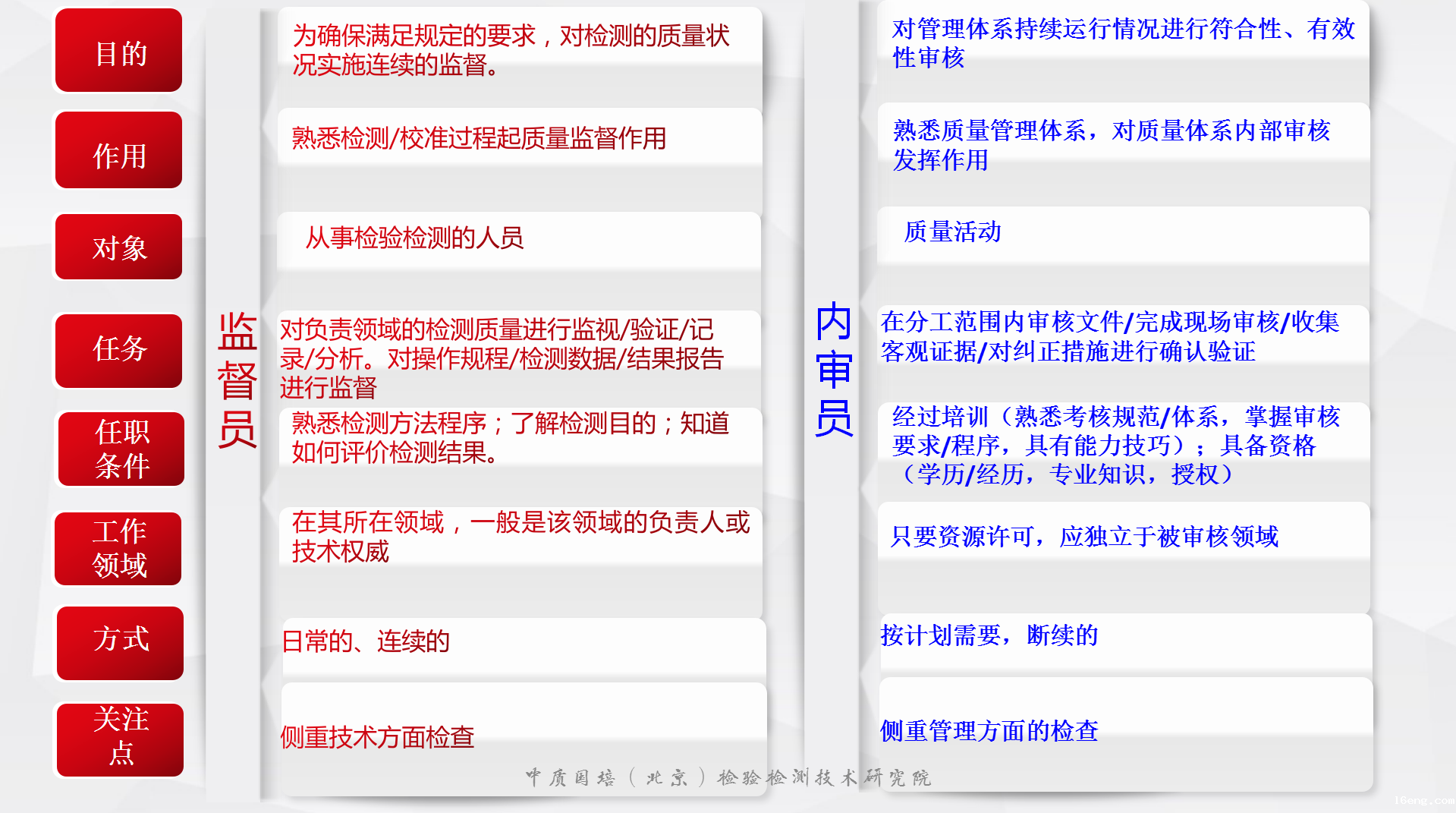This screenshot has width=1456, height=813.
Task: Select the 监督员 column header
Action: 235,380
